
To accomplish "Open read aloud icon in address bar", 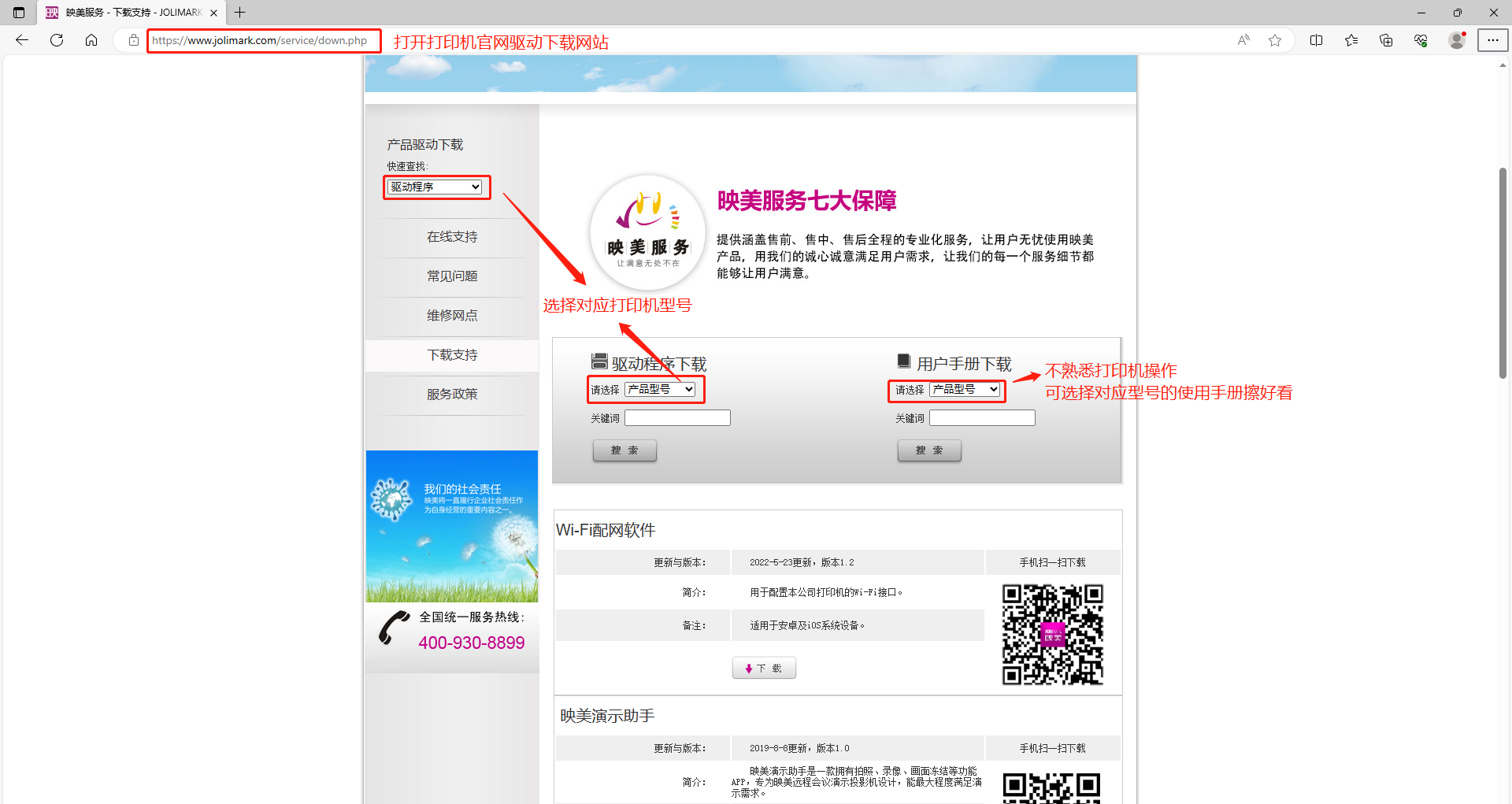I will [1243, 40].
